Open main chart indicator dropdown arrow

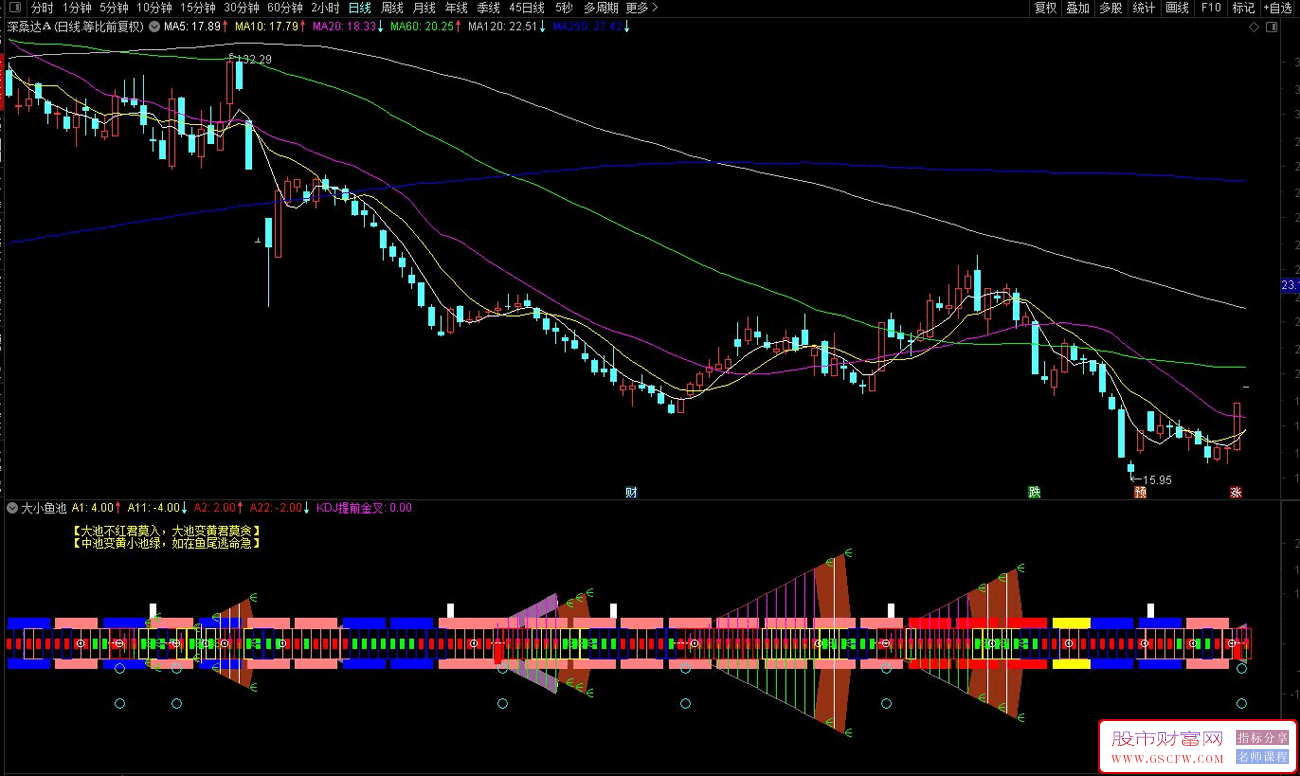pos(153,26)
